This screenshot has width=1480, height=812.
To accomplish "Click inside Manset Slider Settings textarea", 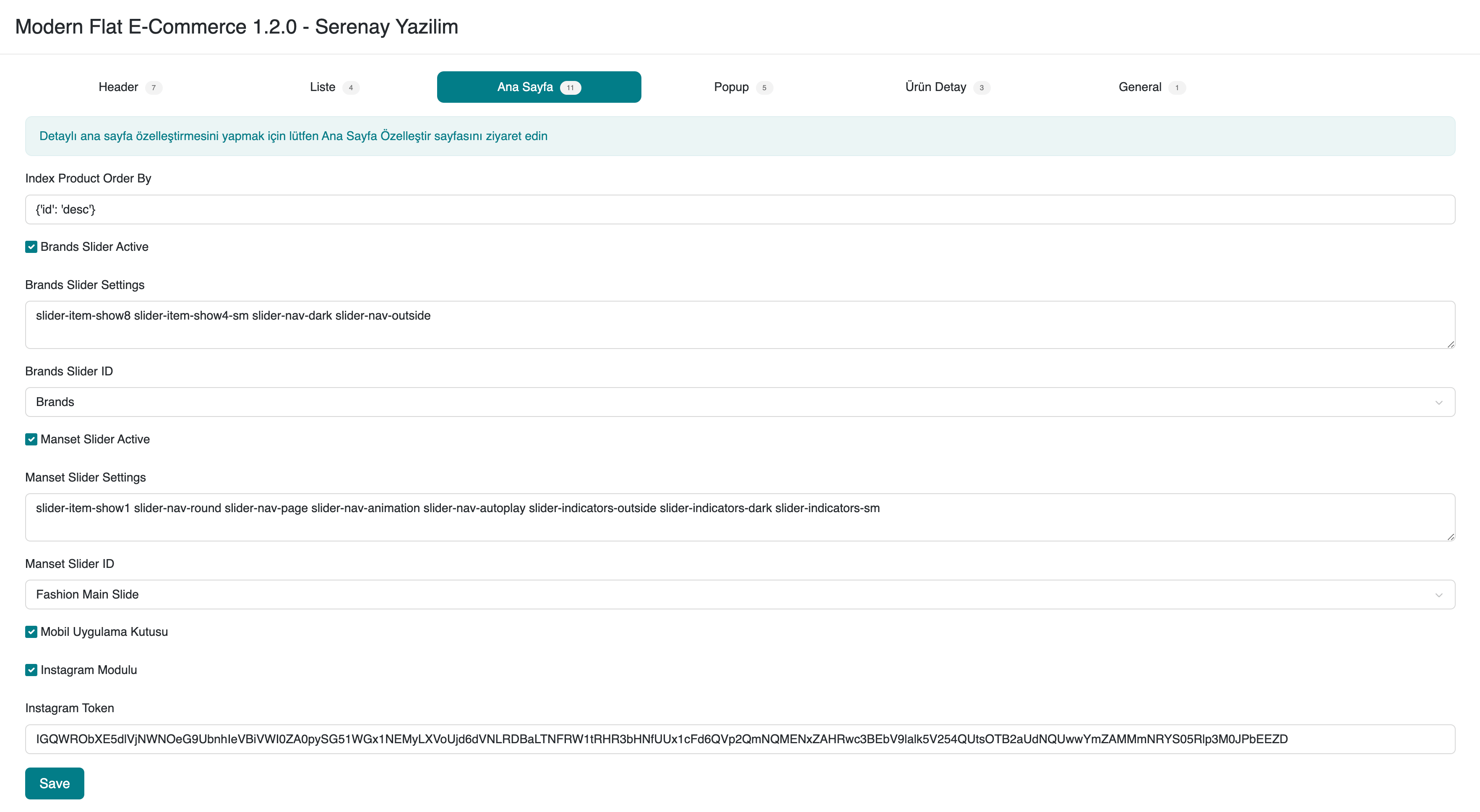I will (x=740, y=517).
